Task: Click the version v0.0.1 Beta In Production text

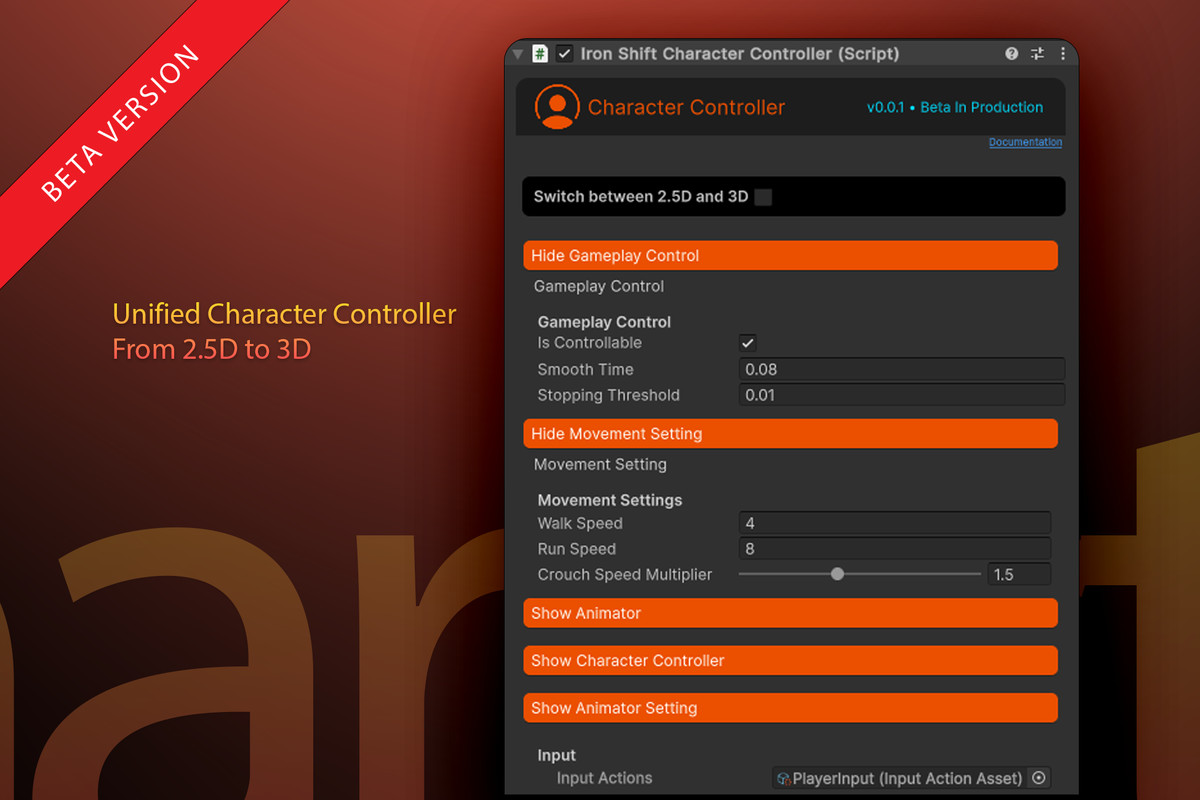Action: point(954,107)
